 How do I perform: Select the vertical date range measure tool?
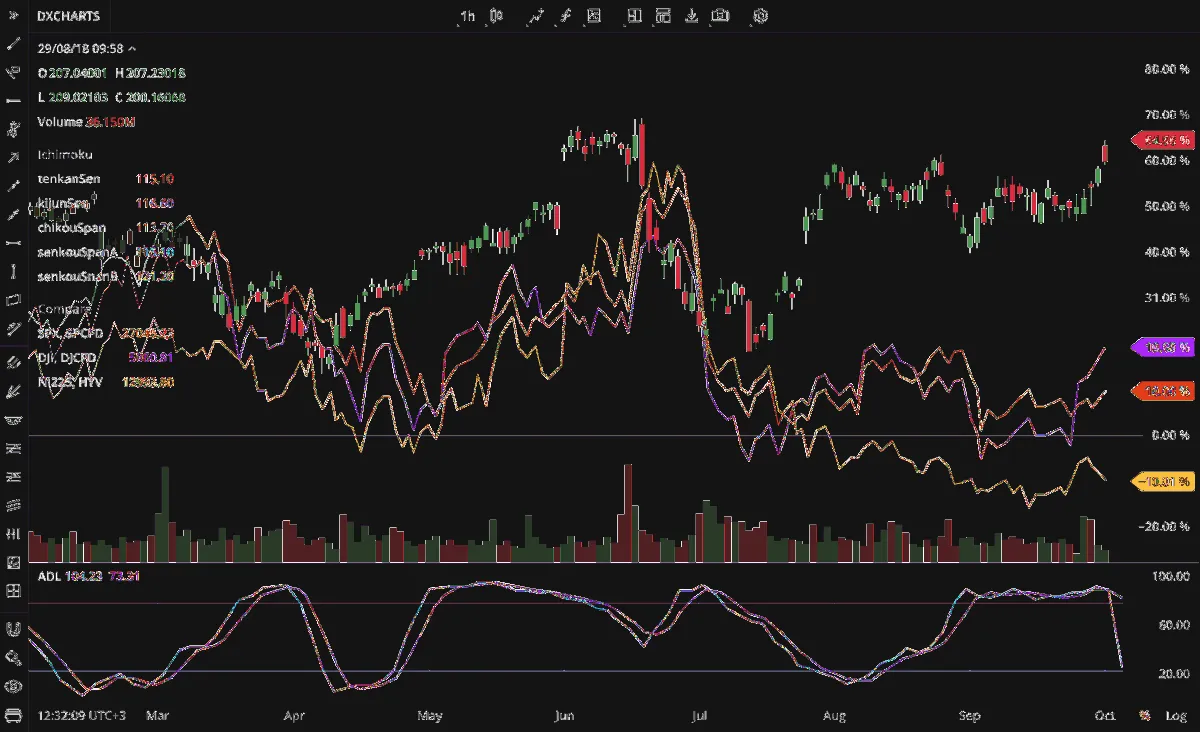(13, 271)
